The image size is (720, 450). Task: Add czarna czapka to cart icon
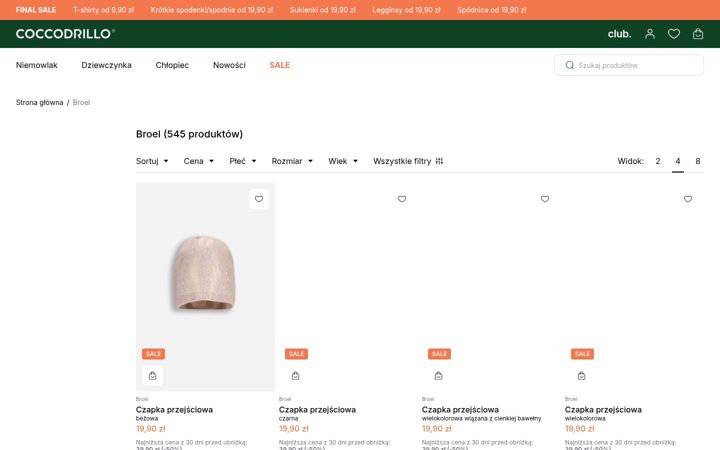coord(295,376)
